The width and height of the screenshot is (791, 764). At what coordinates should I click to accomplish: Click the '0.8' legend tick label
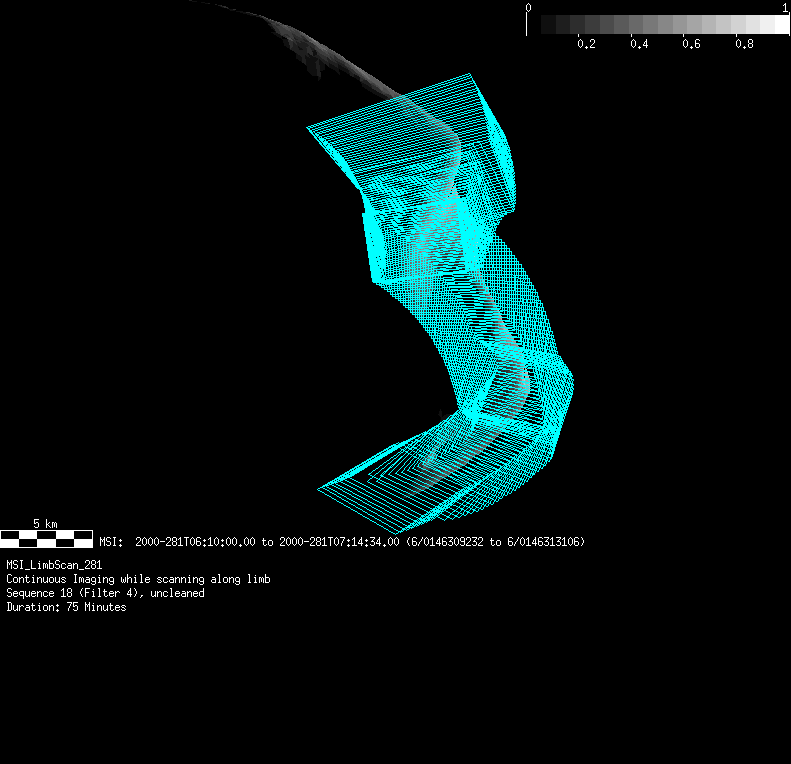pos(744,44)
